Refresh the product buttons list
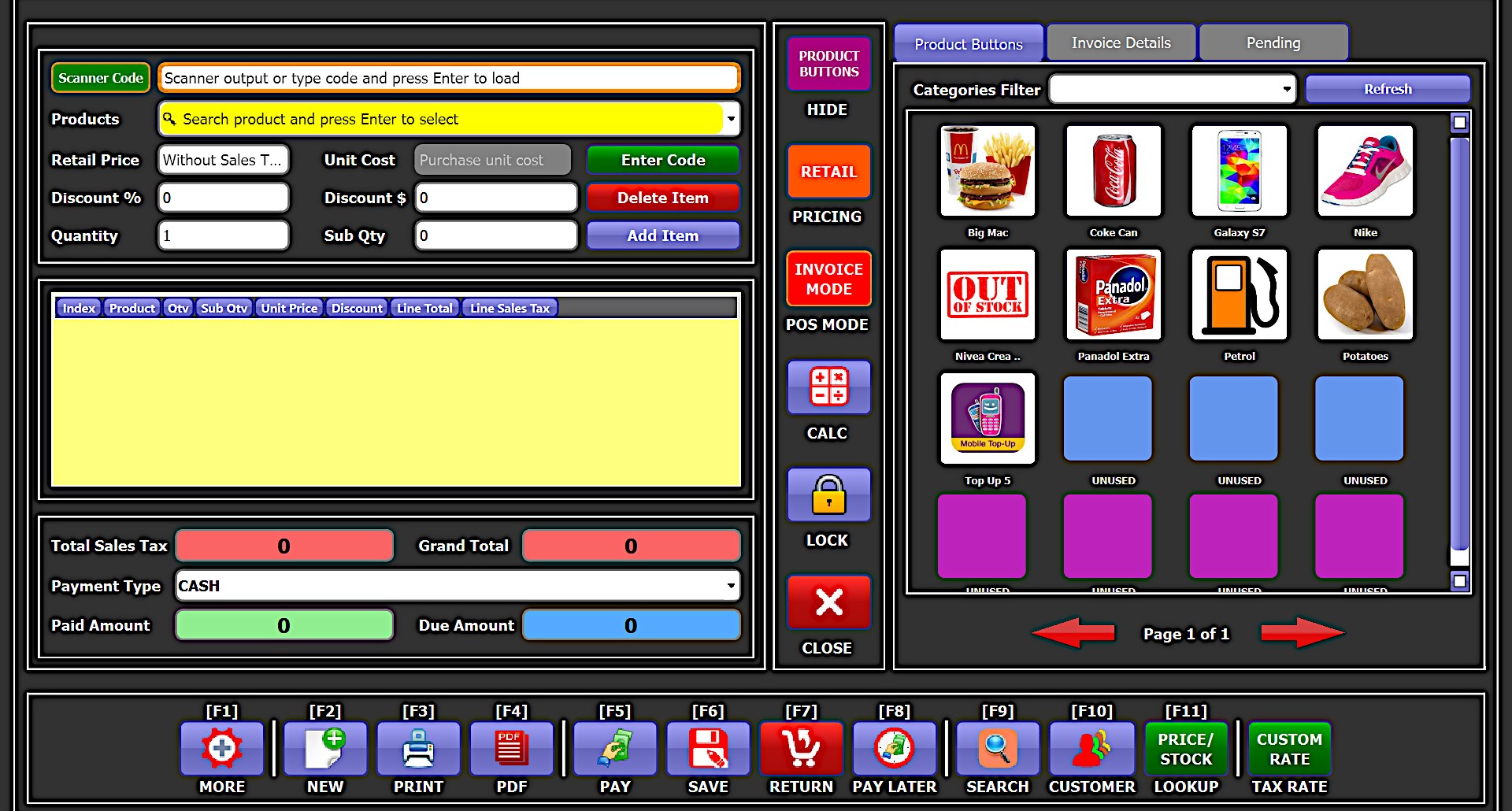The height and width of the screenshot is (811, 1512). [1388, 89]
